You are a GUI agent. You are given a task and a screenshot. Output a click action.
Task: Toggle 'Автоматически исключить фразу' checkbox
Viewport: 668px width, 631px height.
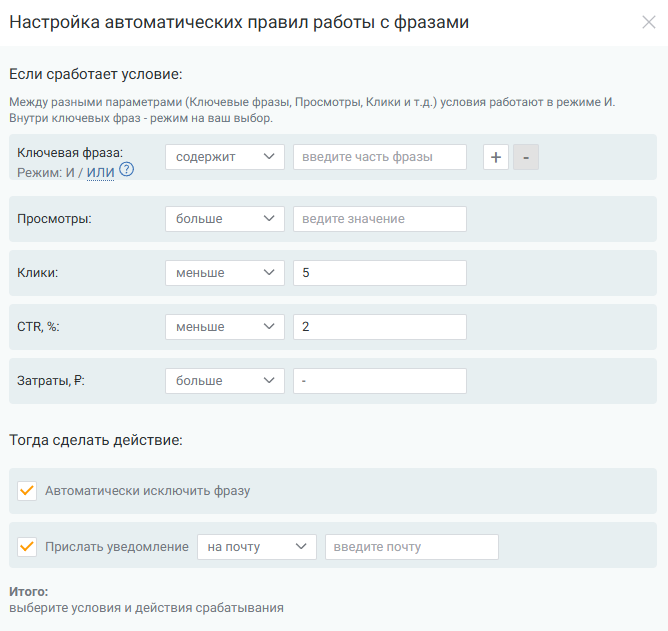[28, 491]
